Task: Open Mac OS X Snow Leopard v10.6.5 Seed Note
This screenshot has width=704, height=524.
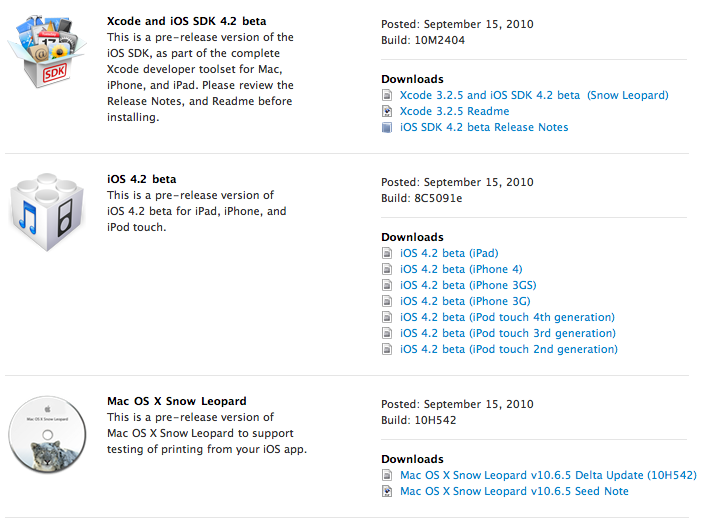Action: [514, 491]
